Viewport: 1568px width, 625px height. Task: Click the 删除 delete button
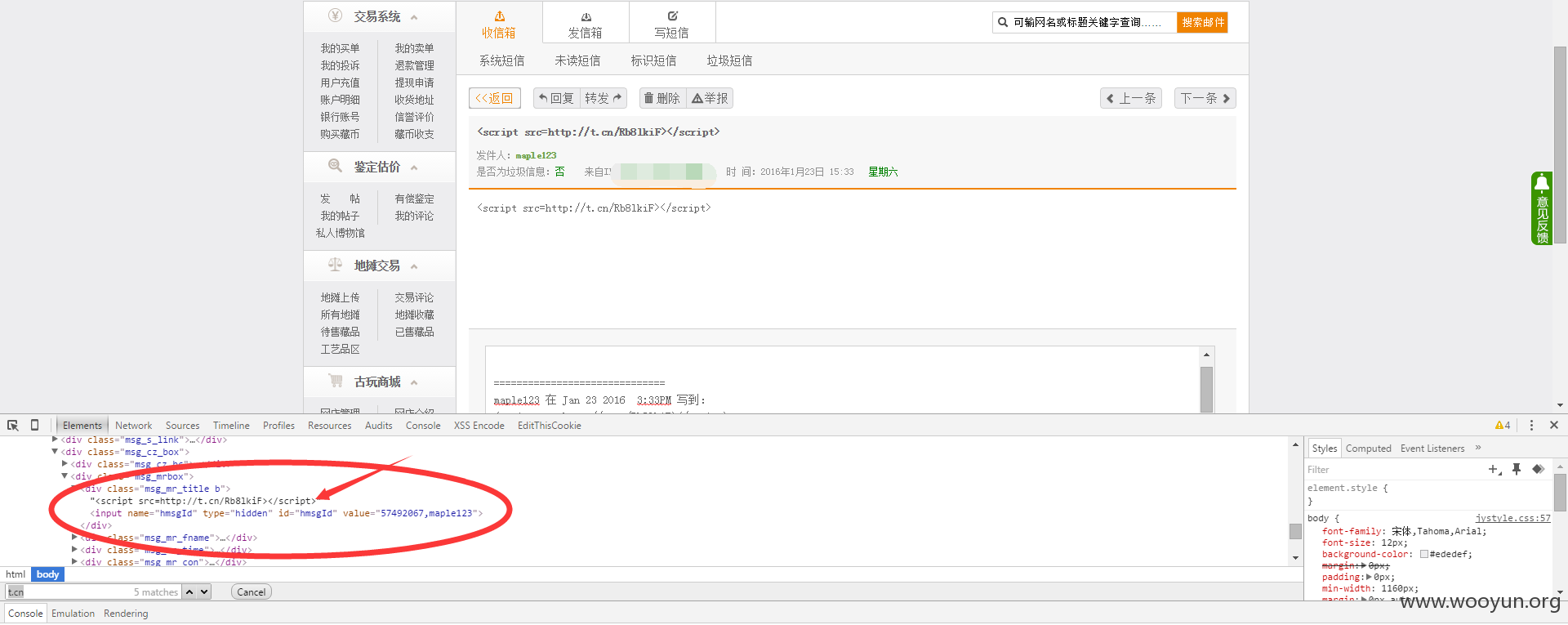click(662, 98)
